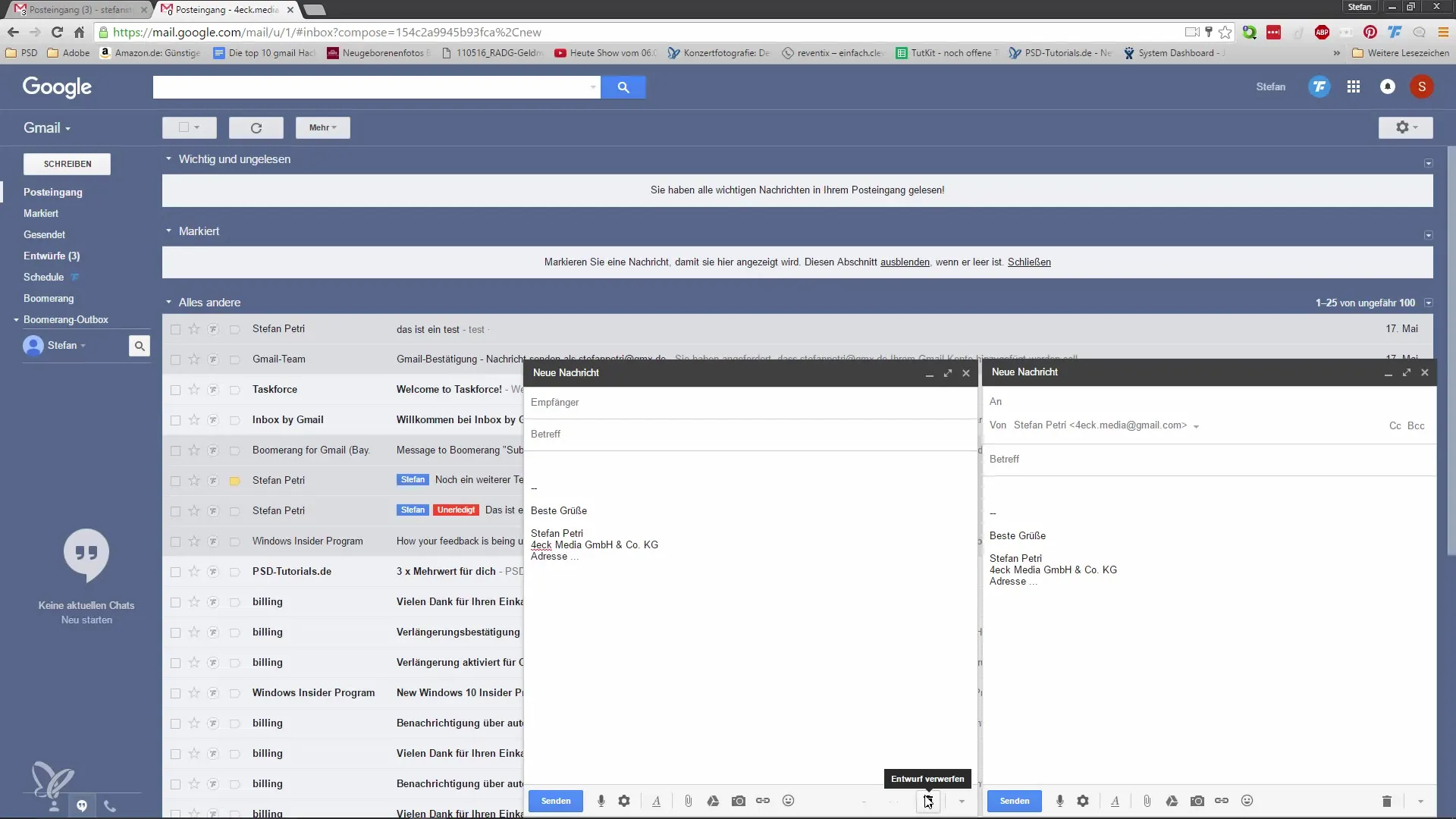The image size is (1456, 819).
Task: Click the 'Schließen' link
Action: click(x=1029, y=262)
